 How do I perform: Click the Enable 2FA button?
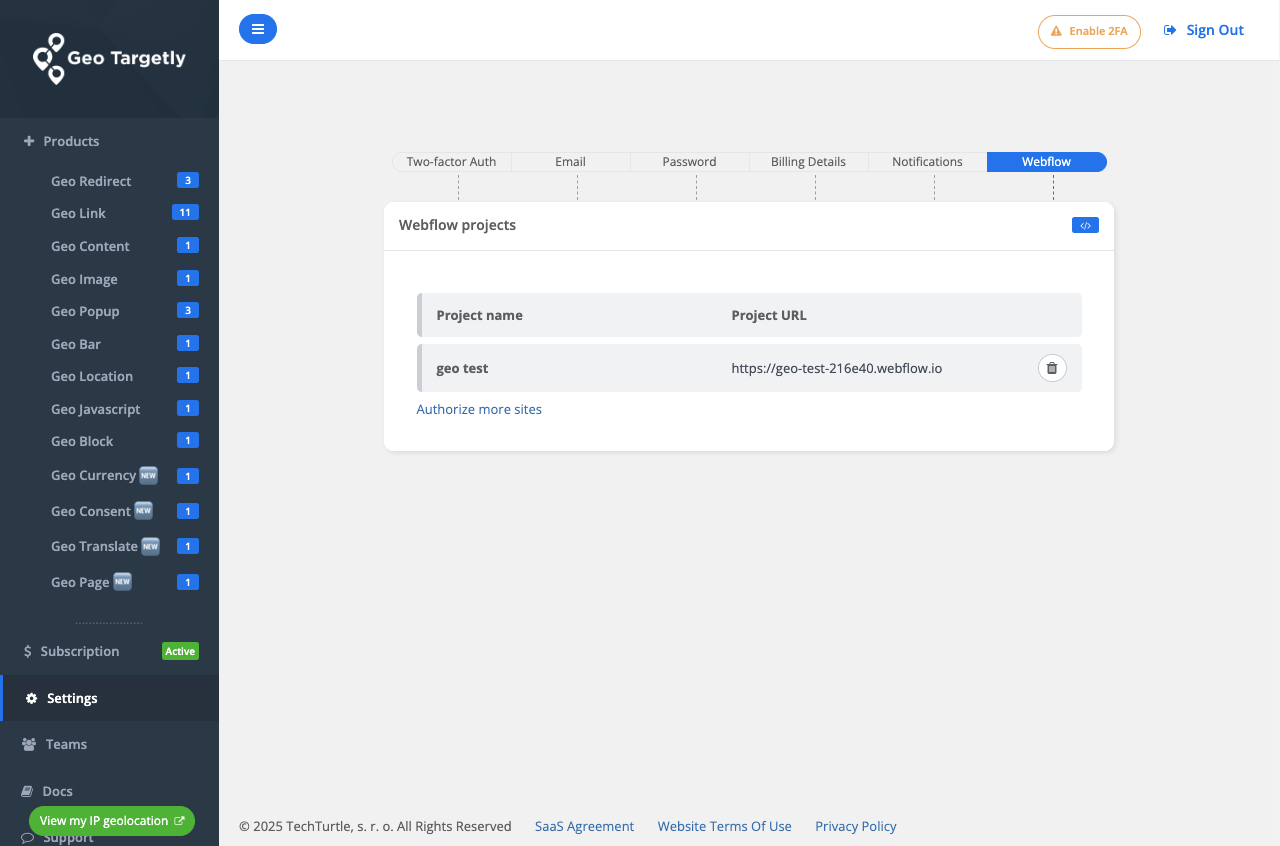[x=1089, y=31]
